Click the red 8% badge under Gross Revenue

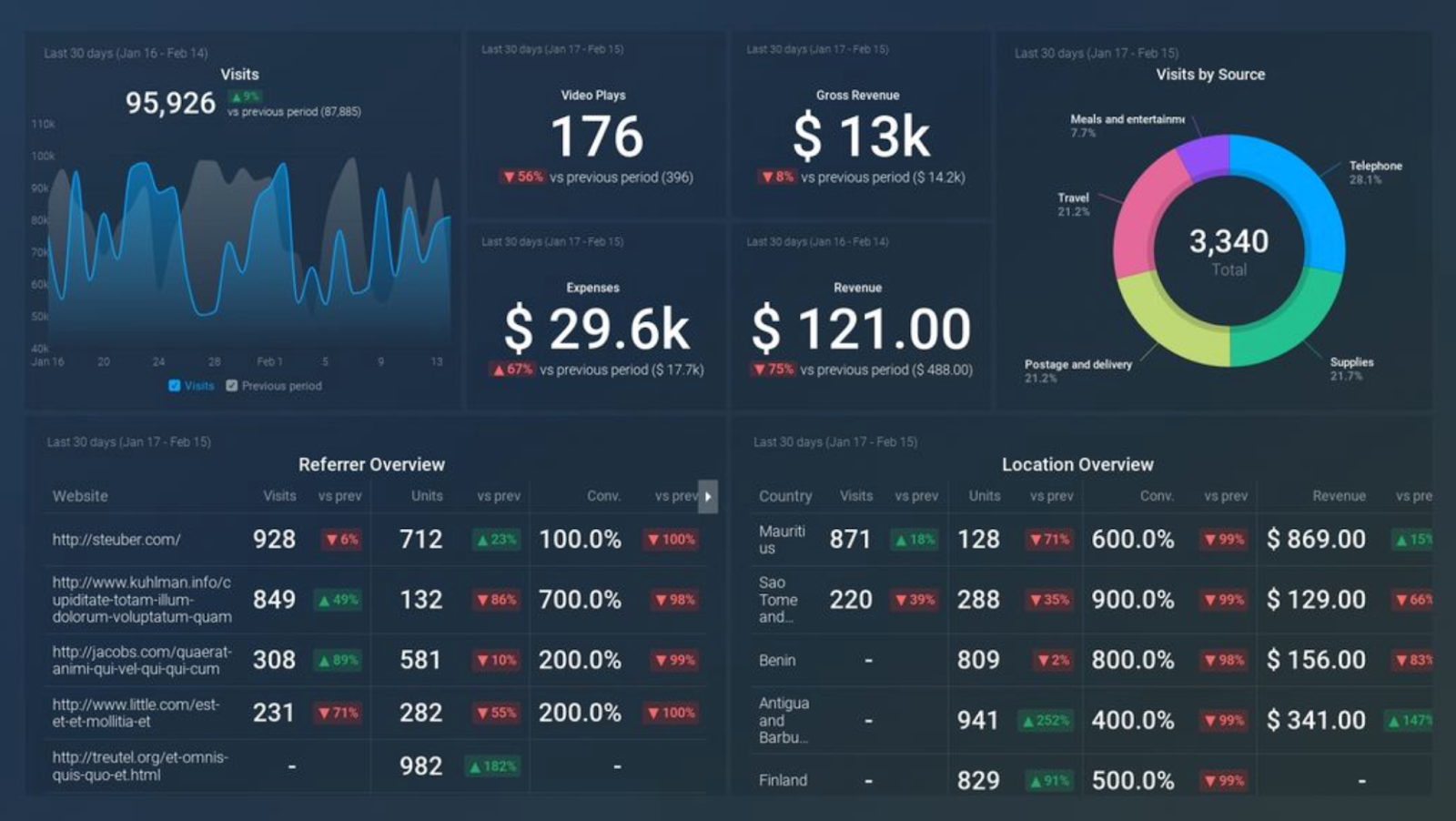coord(777,177)
